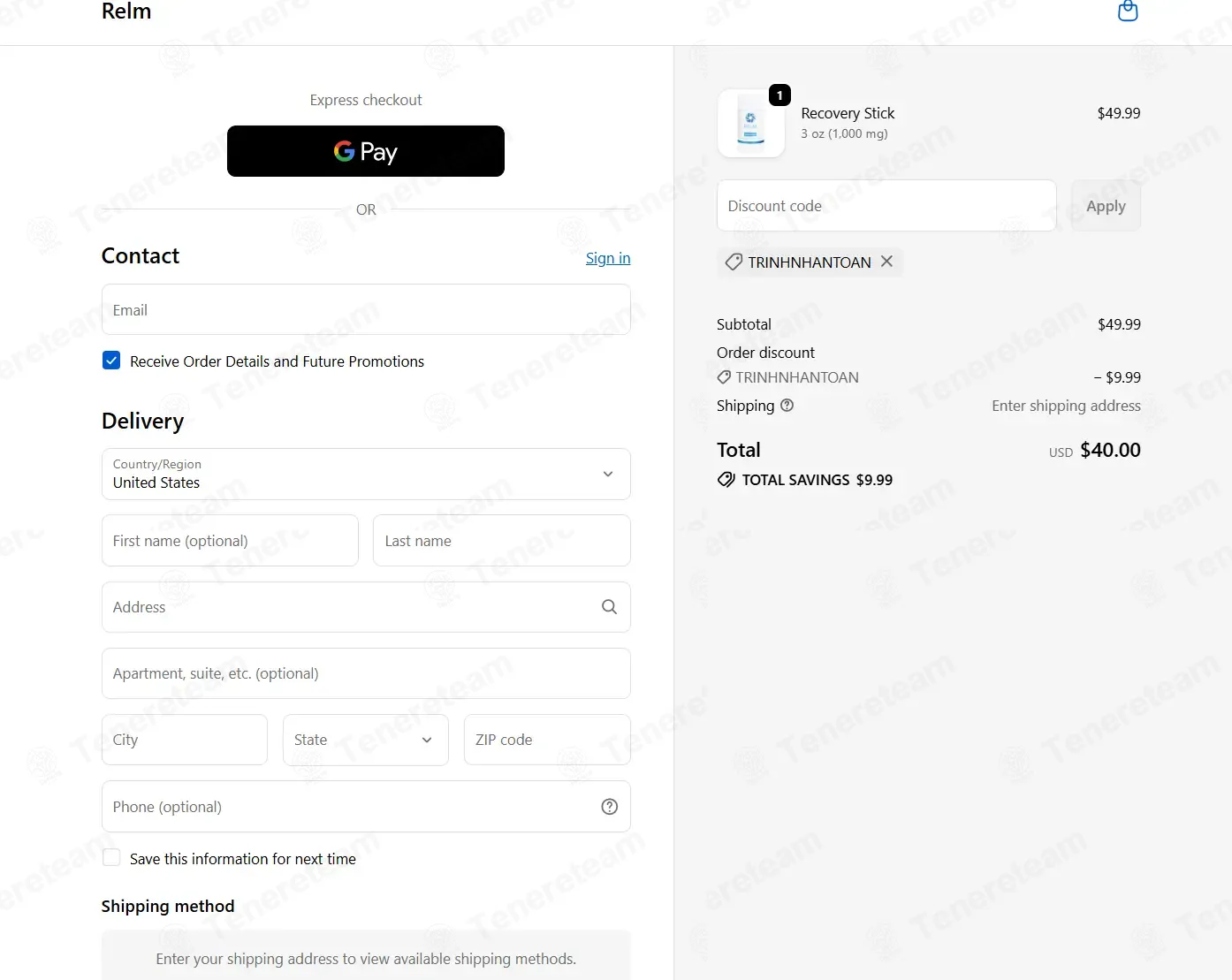Focus the Email input field
The height and width of the screenshot is (980, 1232).
[366, 309]
